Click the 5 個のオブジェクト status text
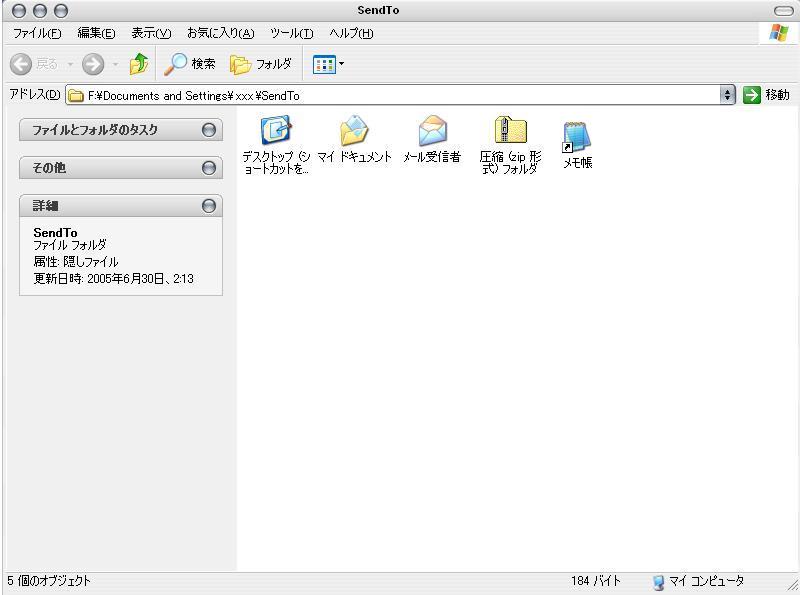Viewport: 800px width, 595px height. (49, 581)
